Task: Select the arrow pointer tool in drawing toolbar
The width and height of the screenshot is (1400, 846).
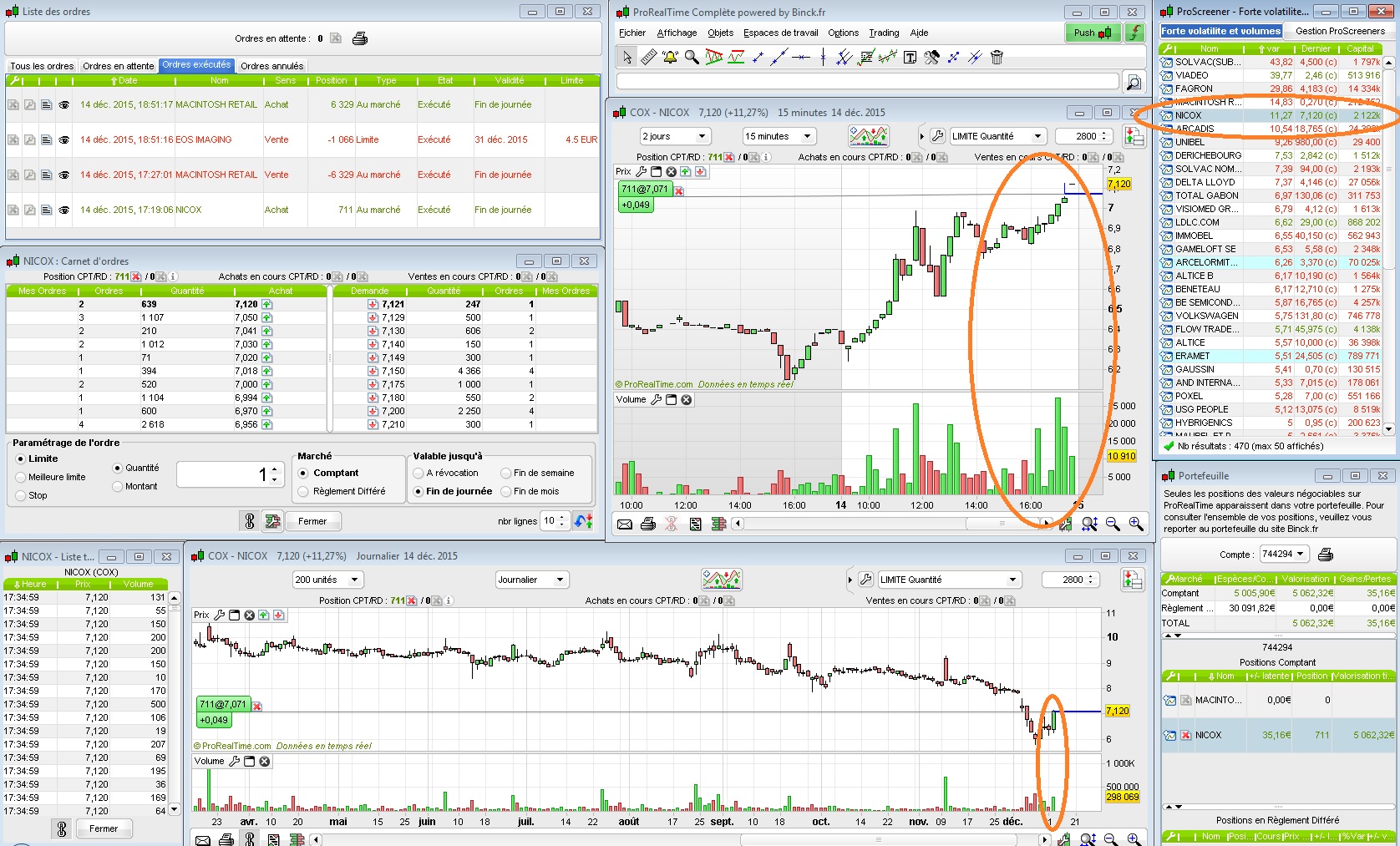Action: [626, 57]
